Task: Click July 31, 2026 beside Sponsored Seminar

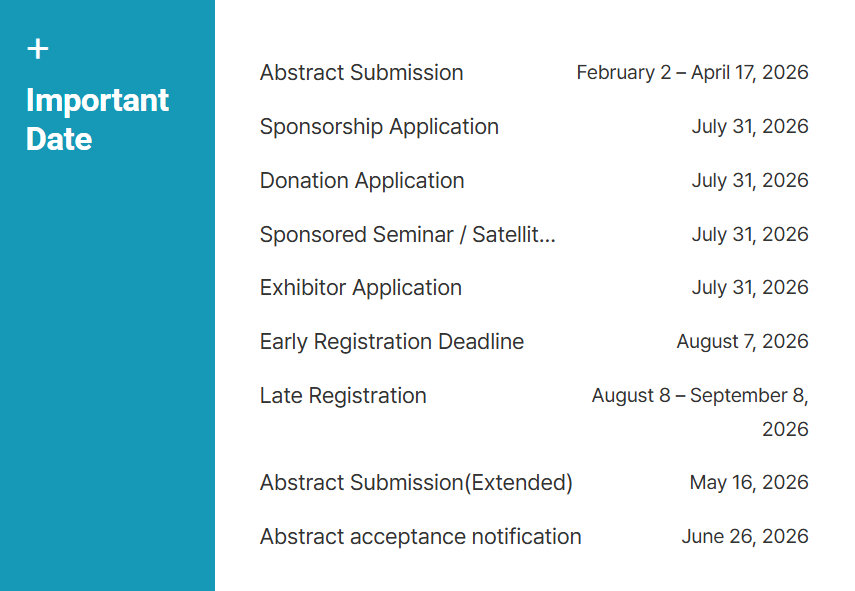Action: coord(750,234)
